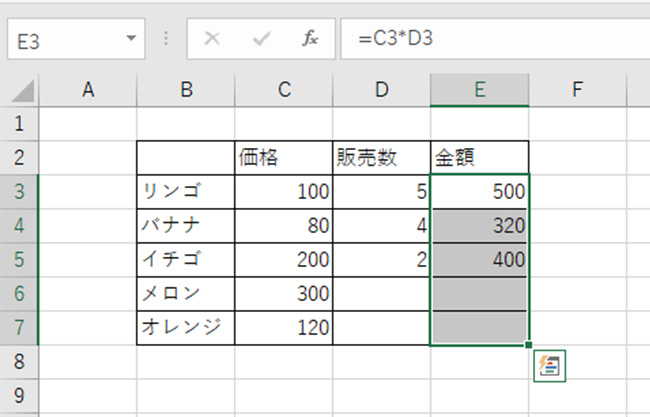
Task: Select the row 1 header
Action: (19, 124)
